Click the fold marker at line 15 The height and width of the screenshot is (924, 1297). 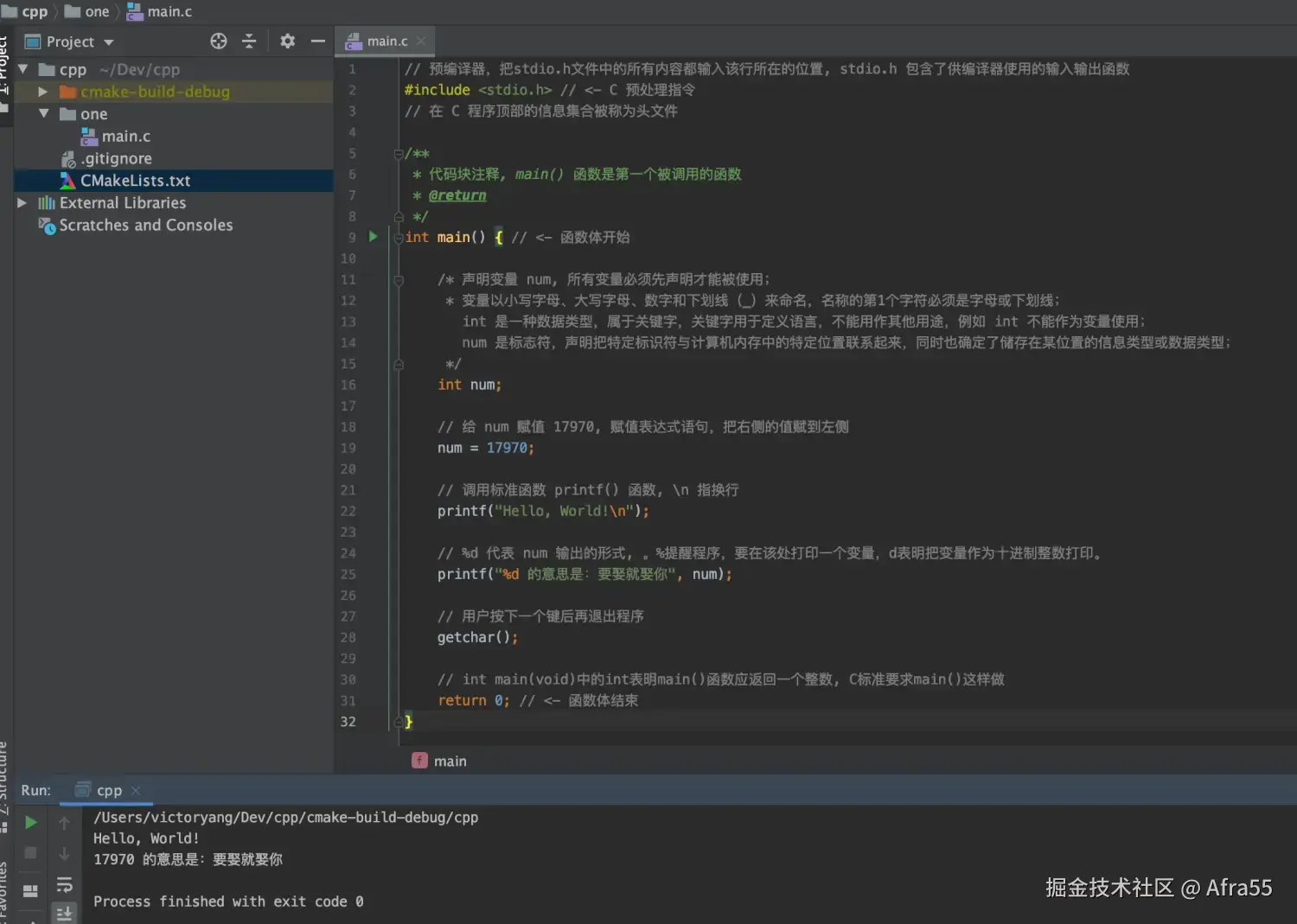point(399,365)
